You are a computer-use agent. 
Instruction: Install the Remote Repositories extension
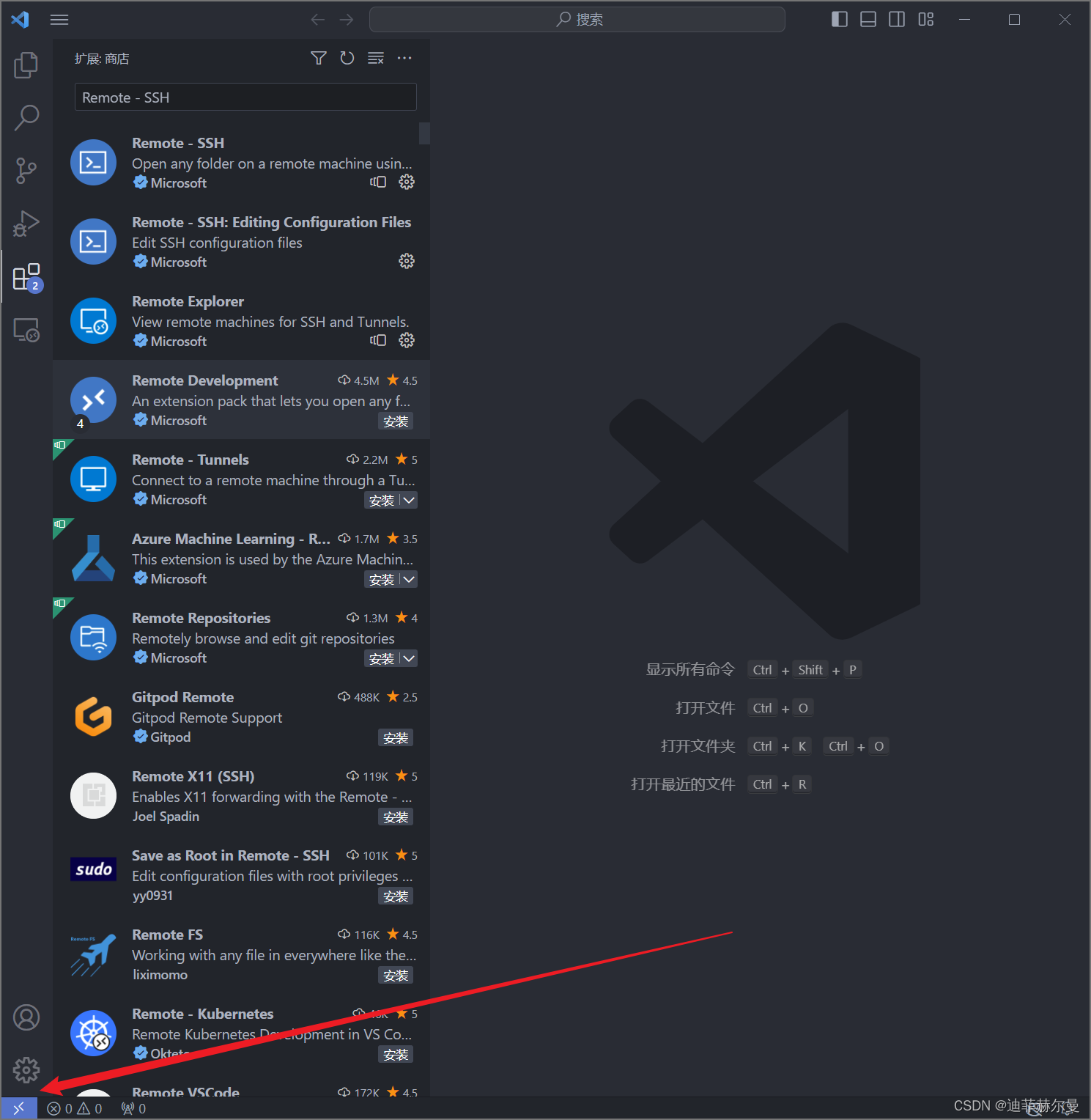coord(382,659)
